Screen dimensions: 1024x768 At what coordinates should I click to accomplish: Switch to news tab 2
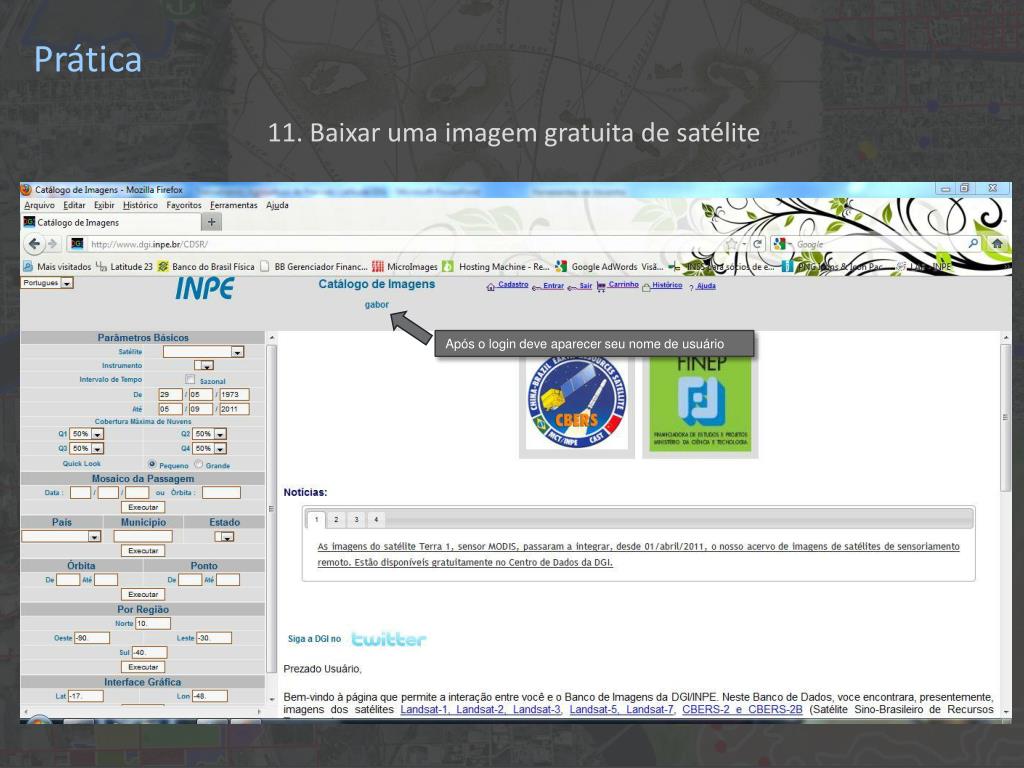point(336,520)
